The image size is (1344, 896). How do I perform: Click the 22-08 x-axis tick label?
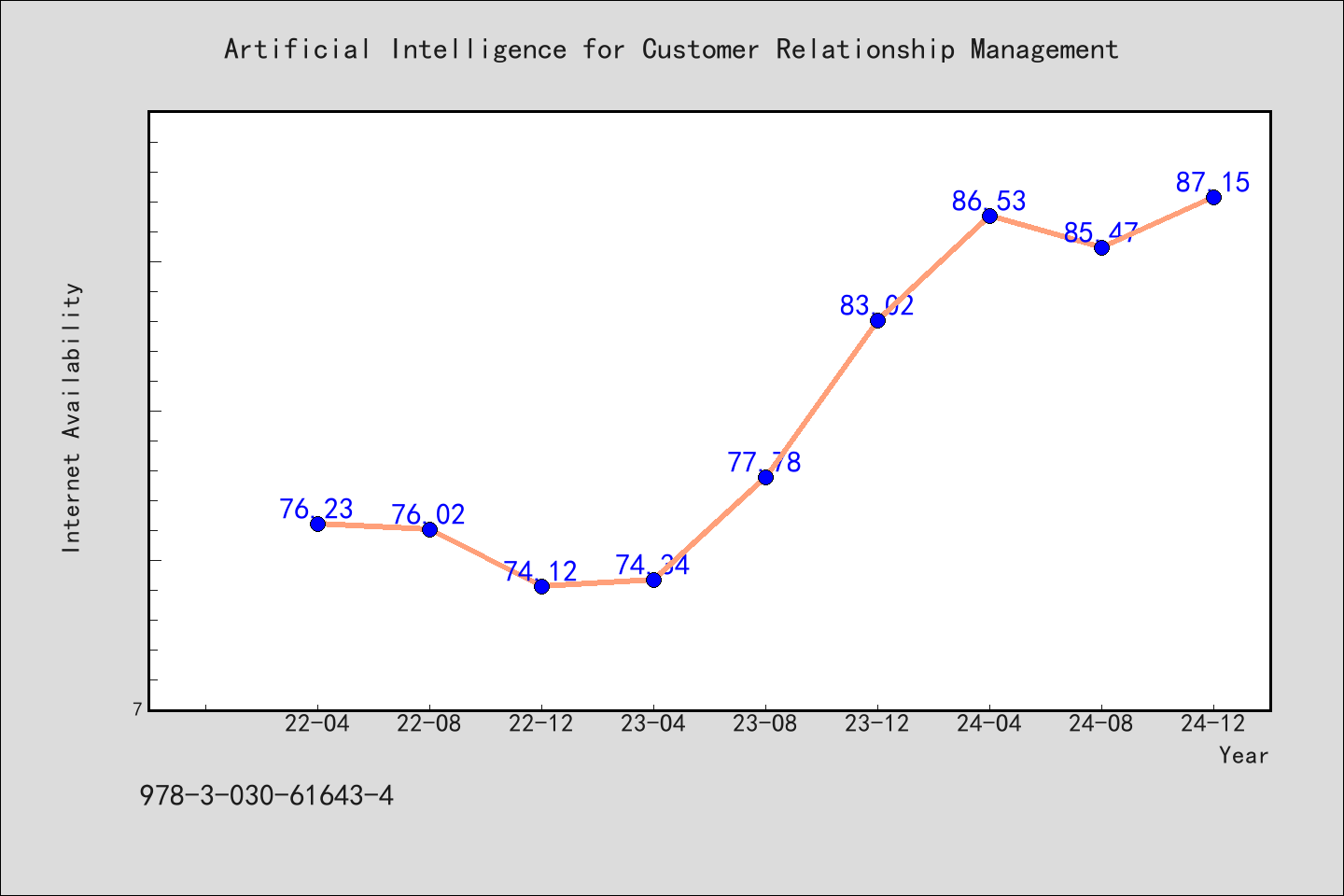tap(429, 724)
